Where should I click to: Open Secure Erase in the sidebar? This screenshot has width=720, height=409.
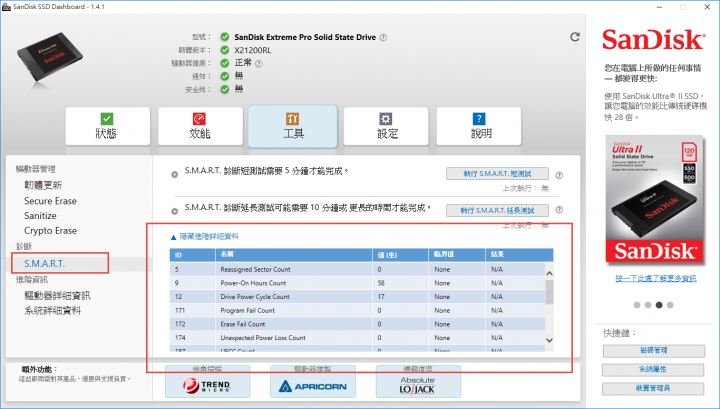coord(51,201)
